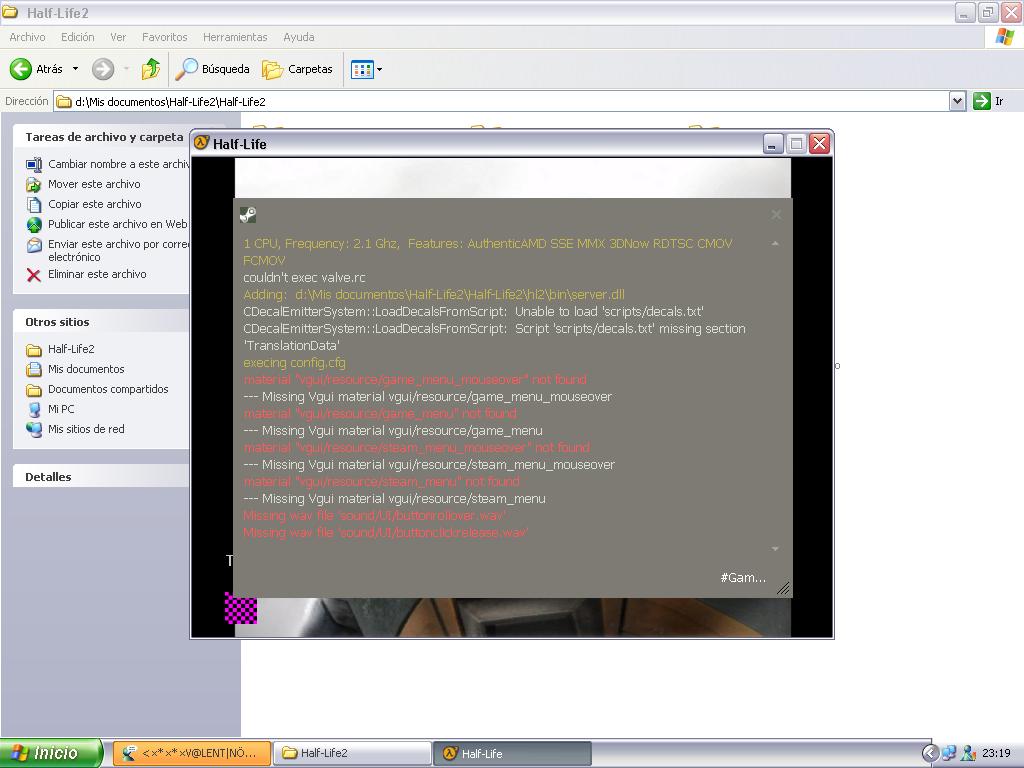Open Half-Life2 under Otros sitios

click(71, 349)
